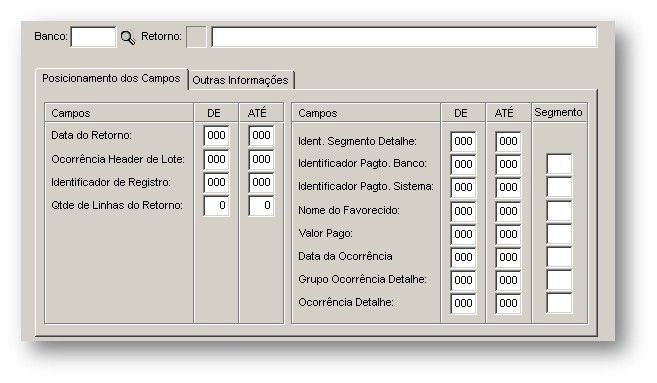
Task: Click the magnifier search icon beside Banco
Action: click(128, 38)
